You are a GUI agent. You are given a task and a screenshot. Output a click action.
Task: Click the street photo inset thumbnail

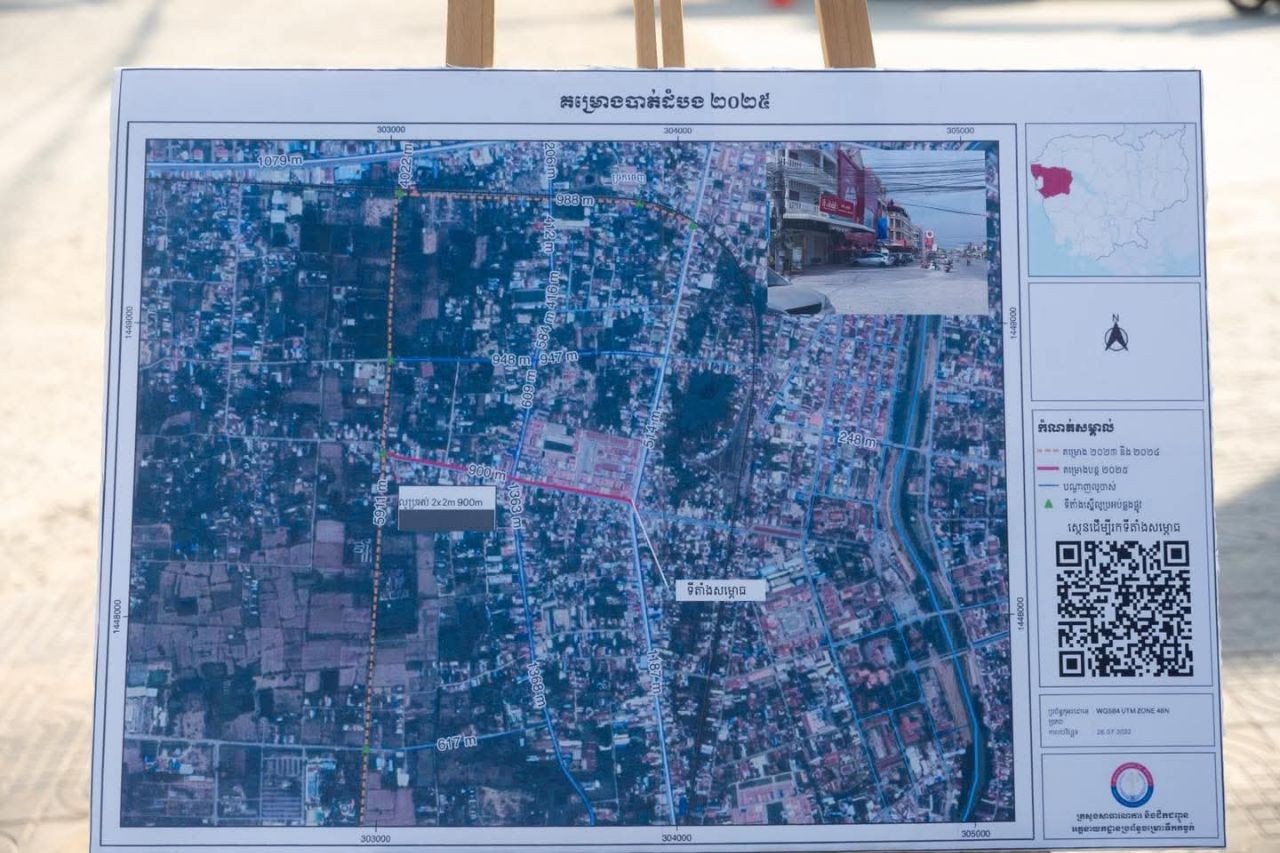click(x=878, y=230)
